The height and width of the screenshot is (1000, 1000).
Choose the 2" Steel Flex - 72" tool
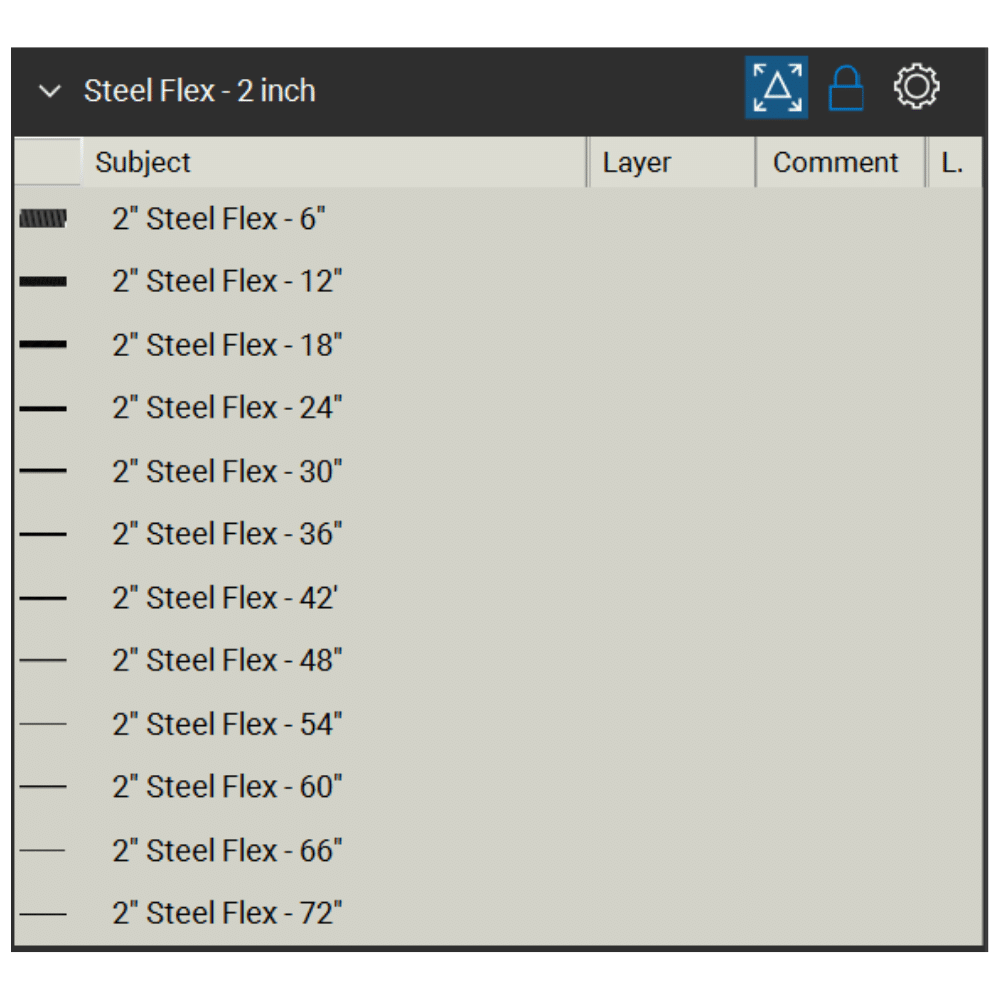pos(227,913)
